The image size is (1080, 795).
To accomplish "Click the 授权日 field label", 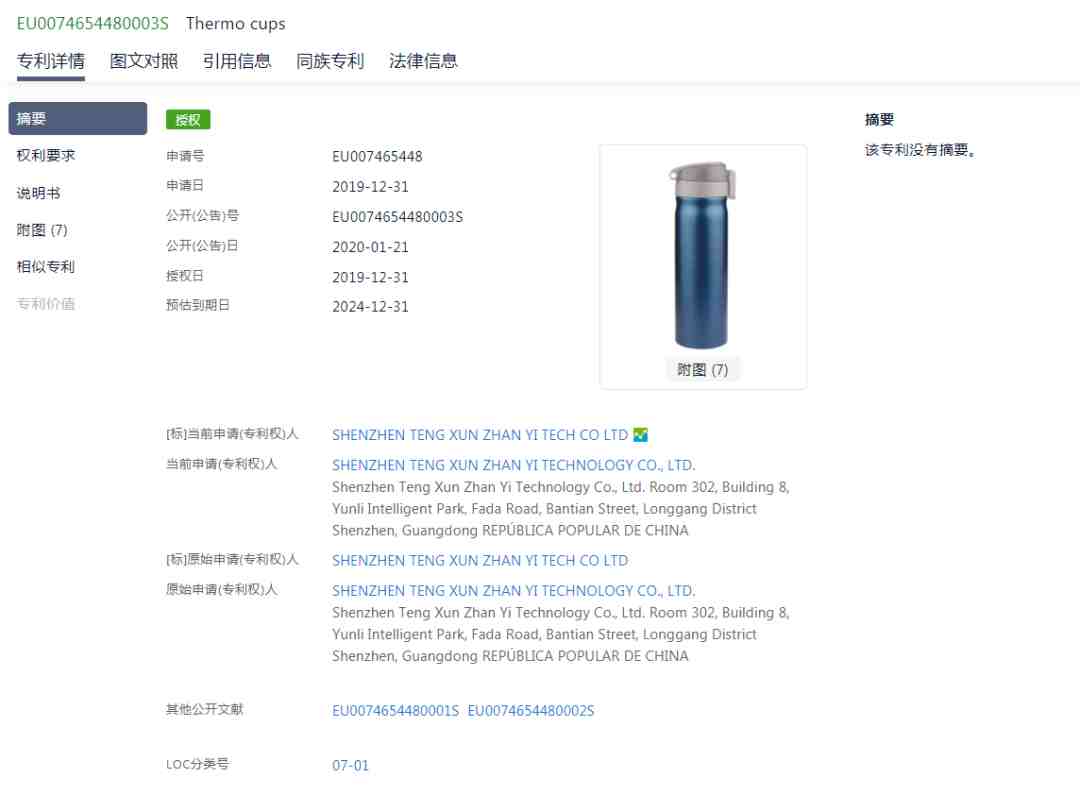I will click(185, 276).
